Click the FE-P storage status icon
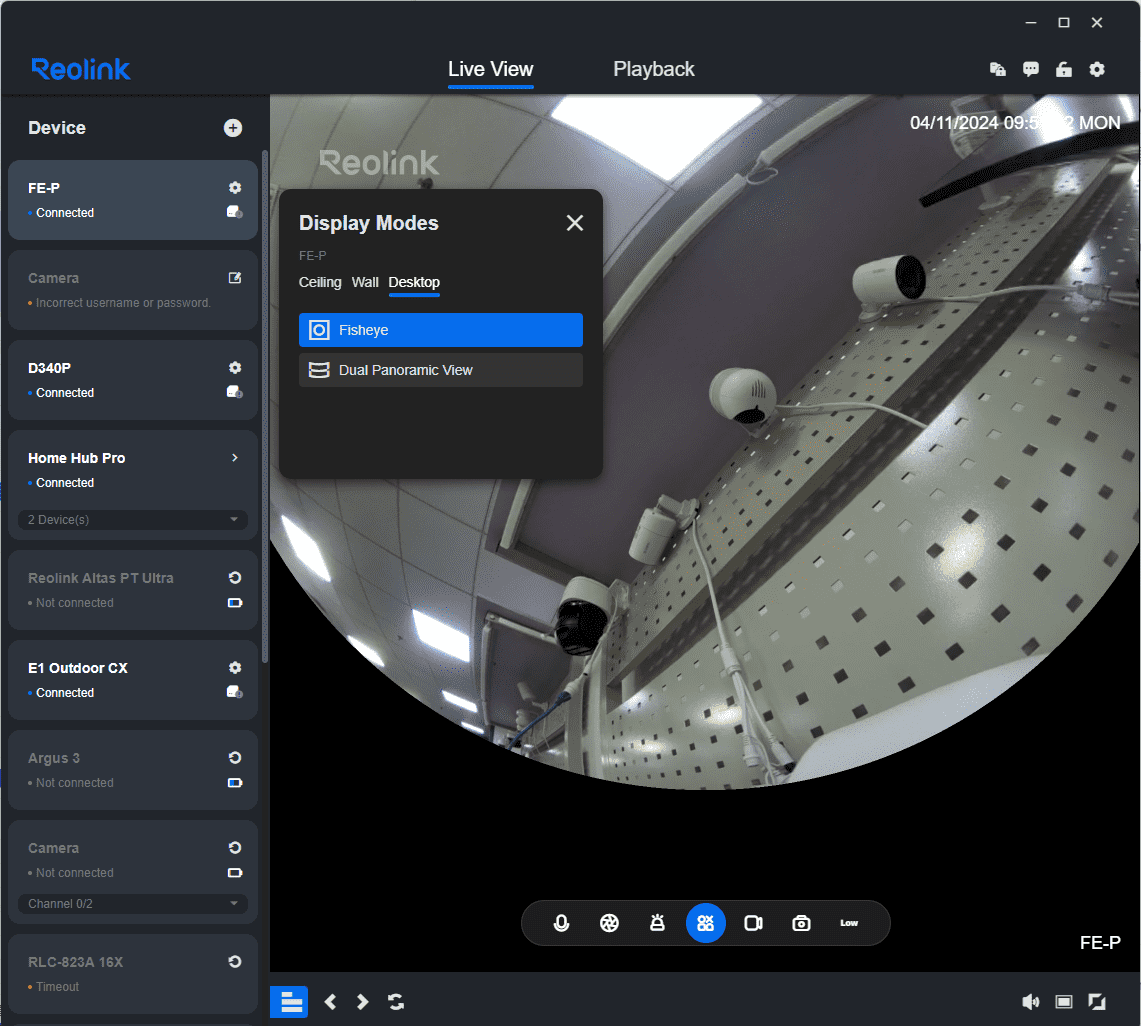Screen dimensions: 1141x1026 coord(235,212)
